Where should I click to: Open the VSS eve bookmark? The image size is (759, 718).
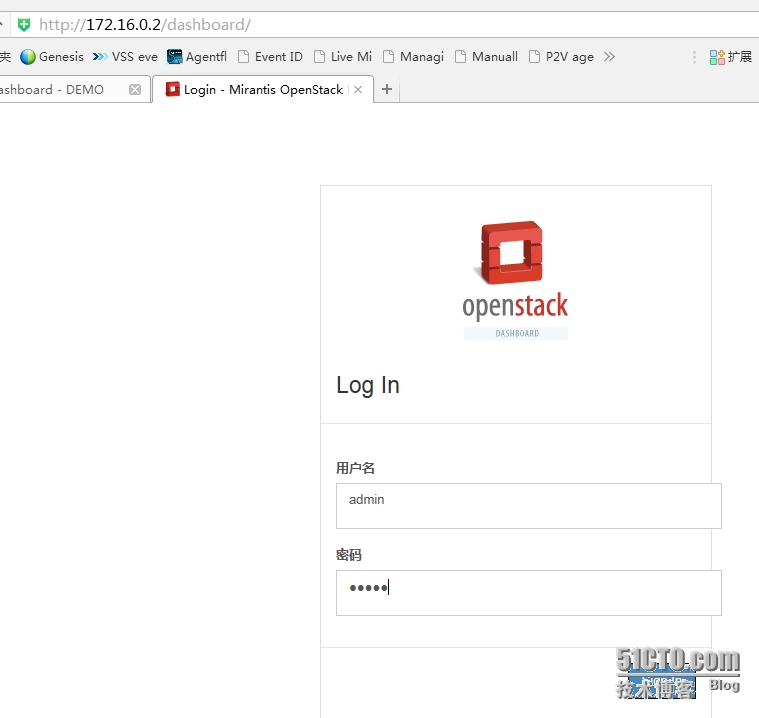click(x=125, y=57)
